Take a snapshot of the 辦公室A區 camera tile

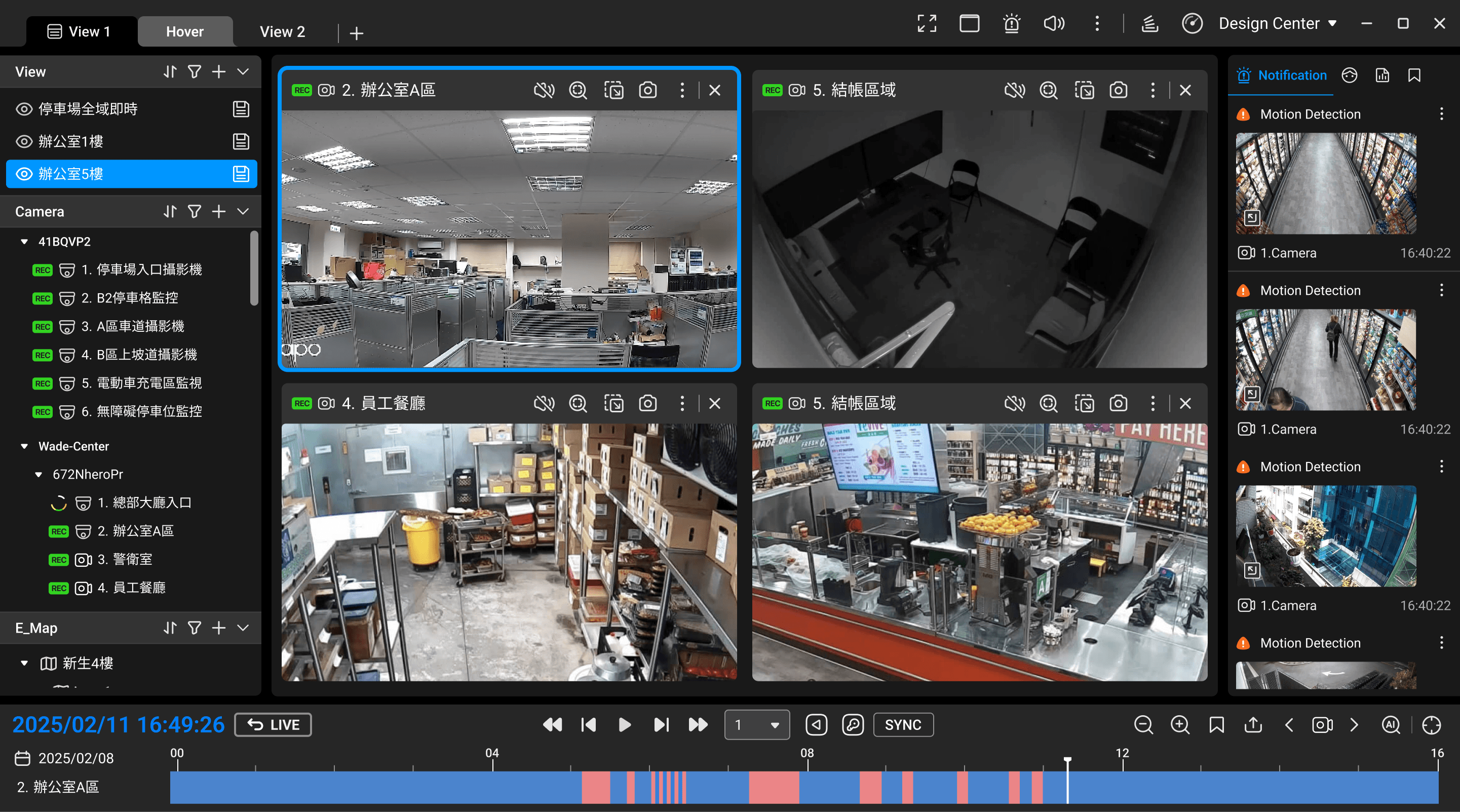pos(648,90)
